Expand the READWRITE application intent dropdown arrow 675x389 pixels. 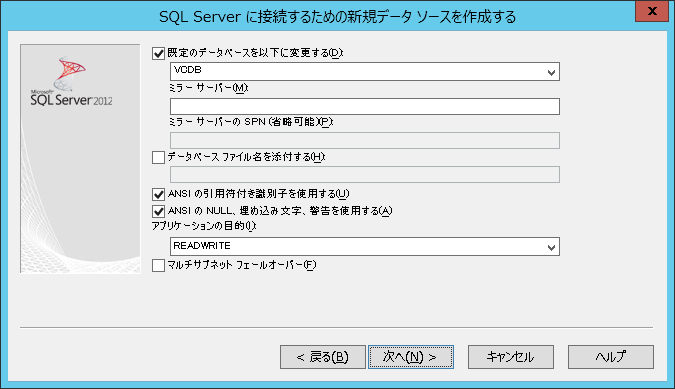tap(551, 247)
